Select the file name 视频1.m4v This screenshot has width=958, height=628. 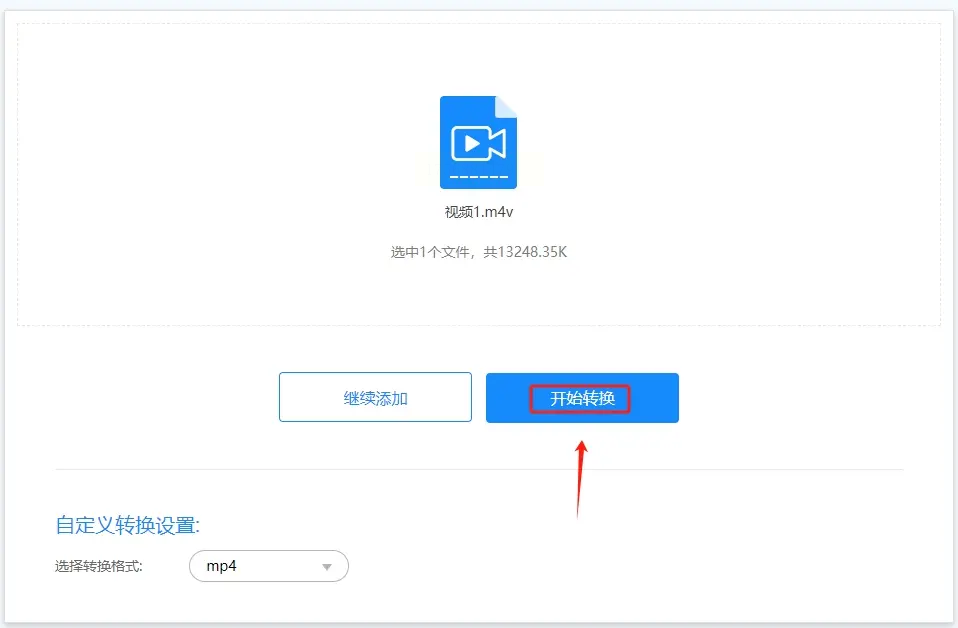pyautogui.click(x=478, y=212)
